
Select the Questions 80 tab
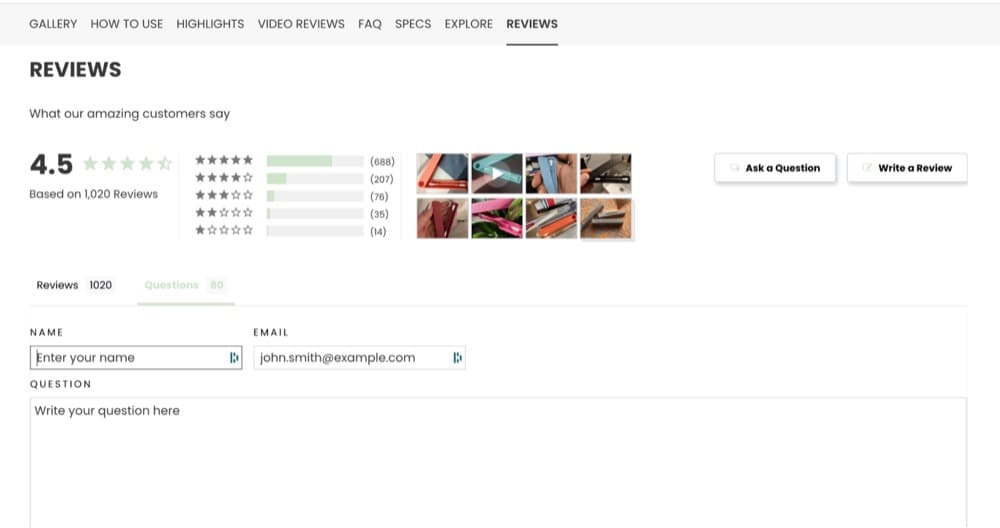(186, 285)
